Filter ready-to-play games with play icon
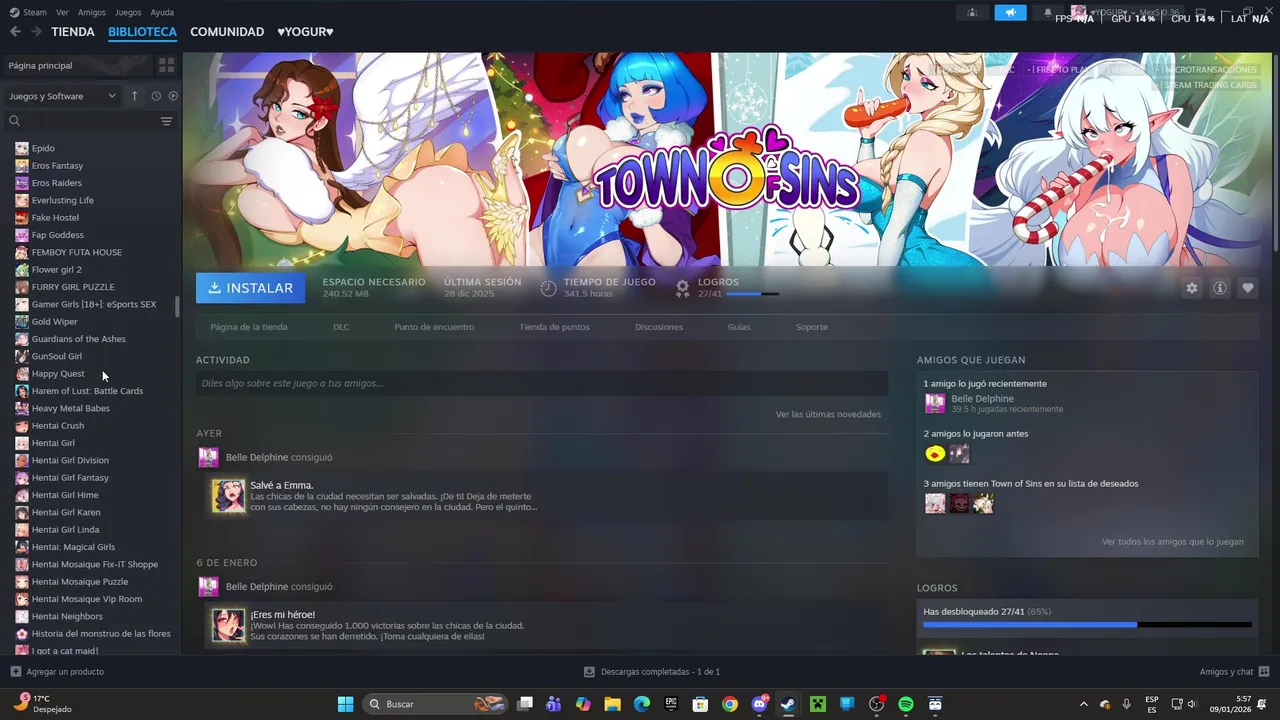The image size is (1280, 720). pyautogui.click(x=173, y=96)
